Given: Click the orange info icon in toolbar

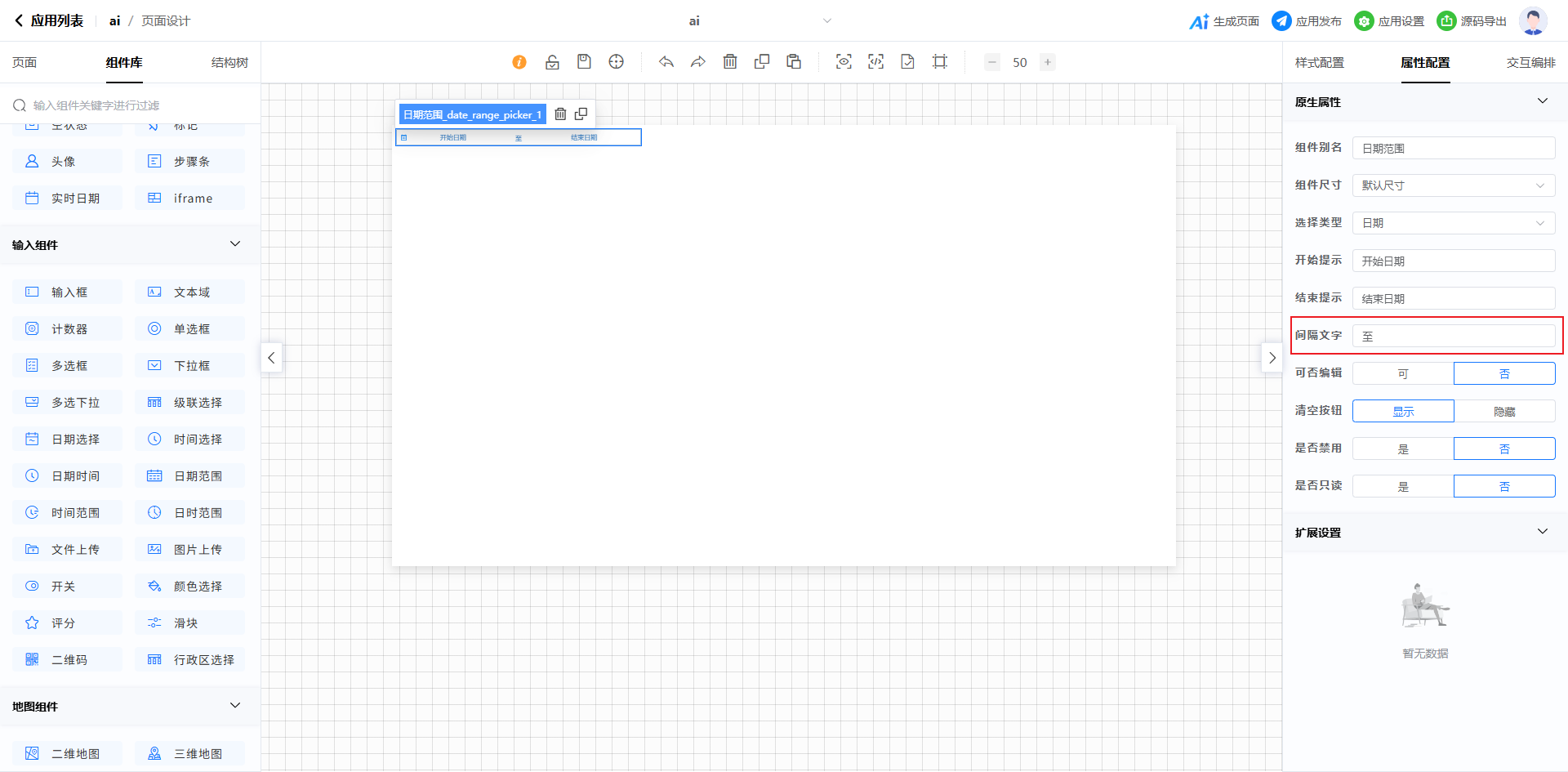Looking at the screenshot, I should click(x=519, y=62).
